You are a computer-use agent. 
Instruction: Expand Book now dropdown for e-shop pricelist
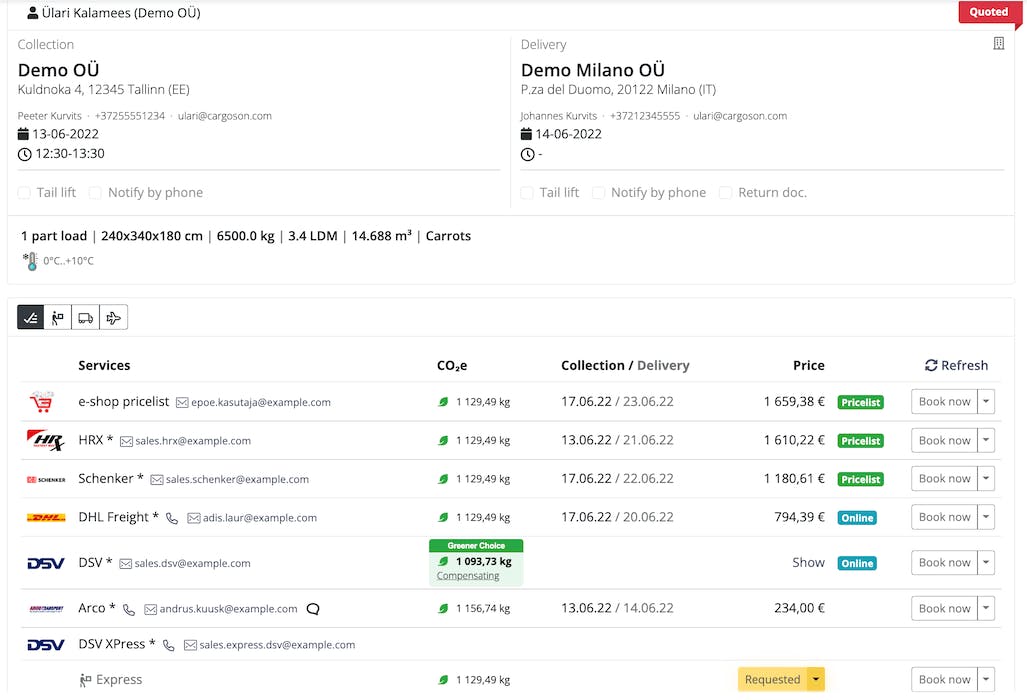pyautogui.click(x=986, y=401)
